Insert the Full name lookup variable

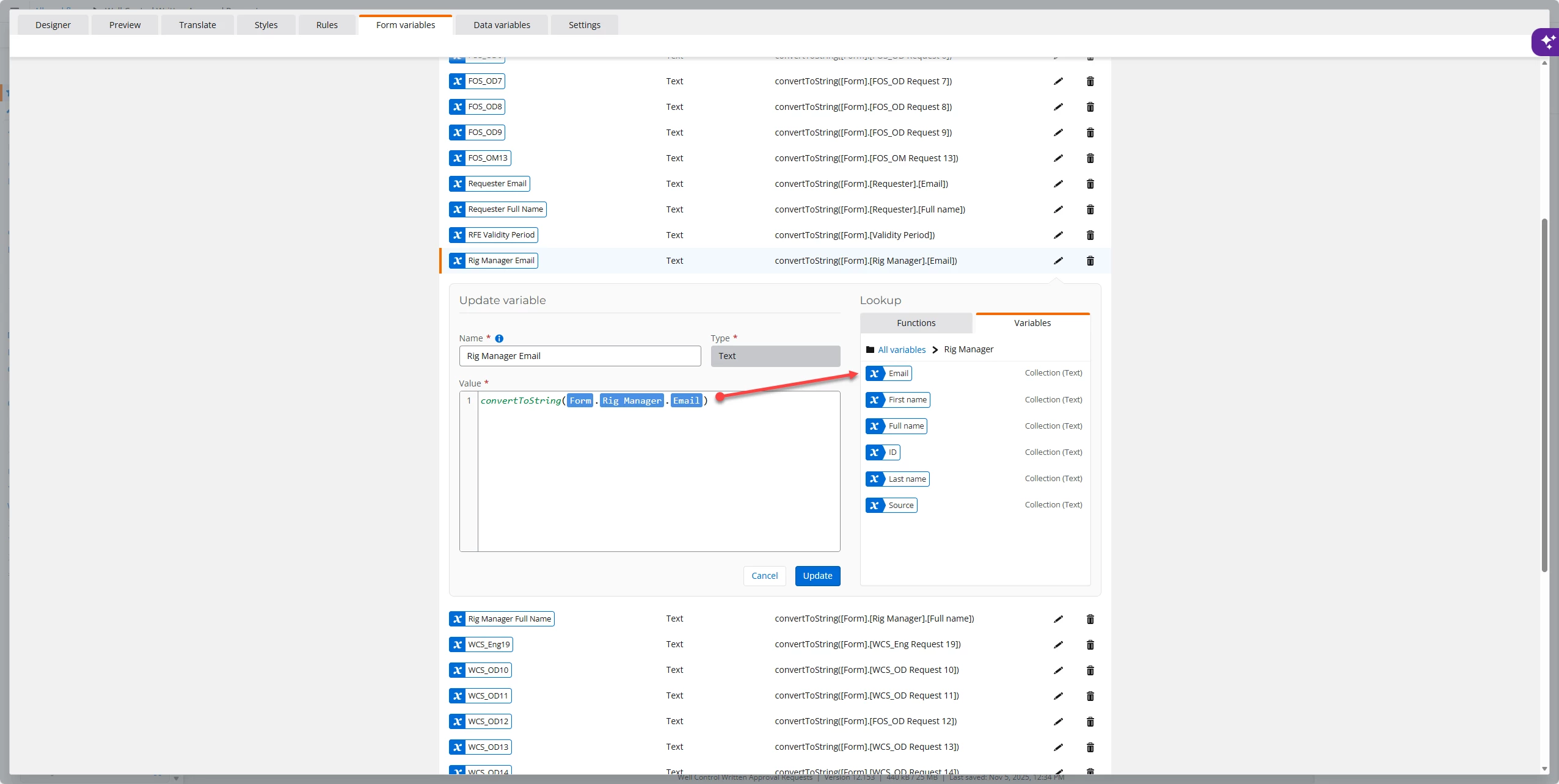tap(896, 426)
